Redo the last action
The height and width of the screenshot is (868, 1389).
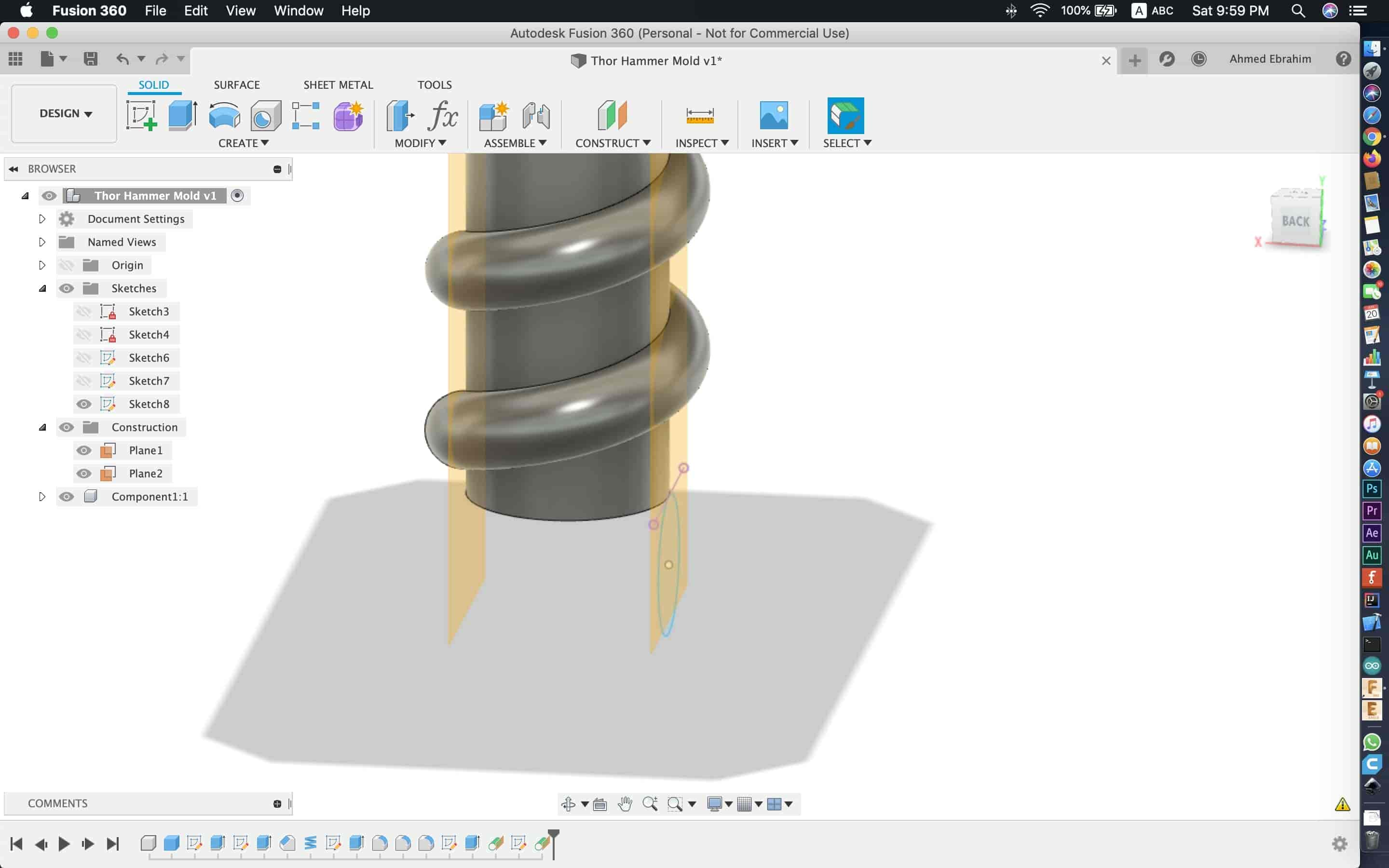coord(162,58)
